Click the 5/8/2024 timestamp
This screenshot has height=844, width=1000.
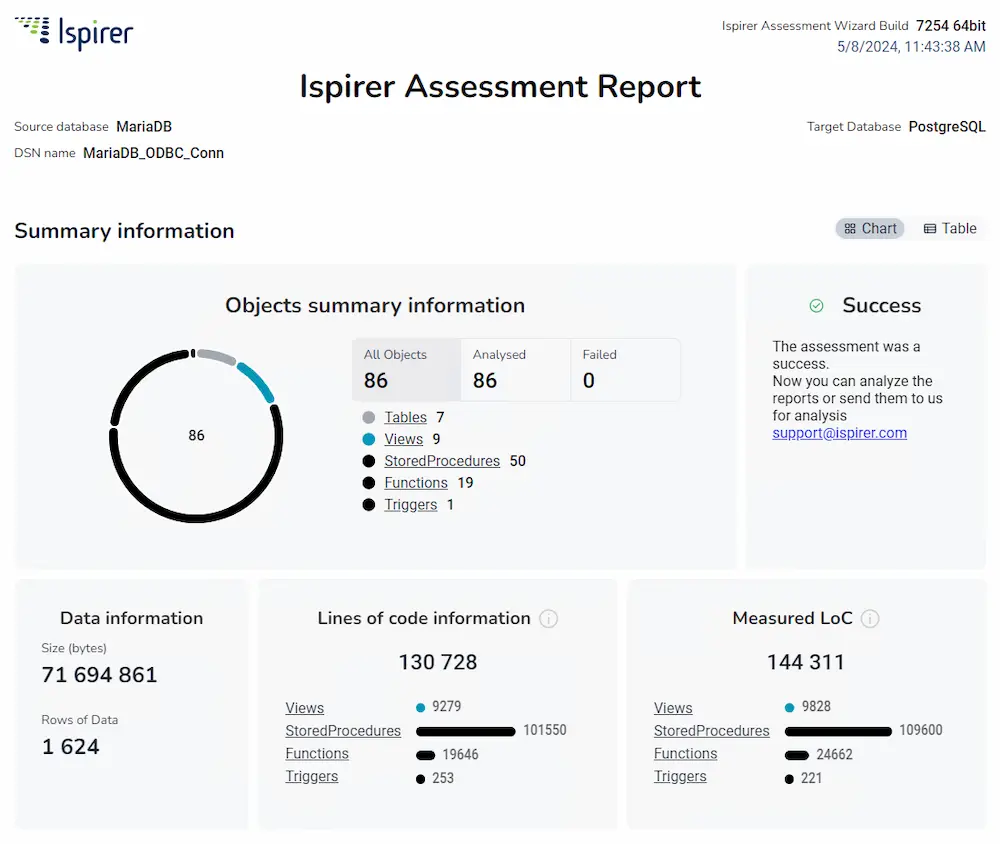click(911, 47)
